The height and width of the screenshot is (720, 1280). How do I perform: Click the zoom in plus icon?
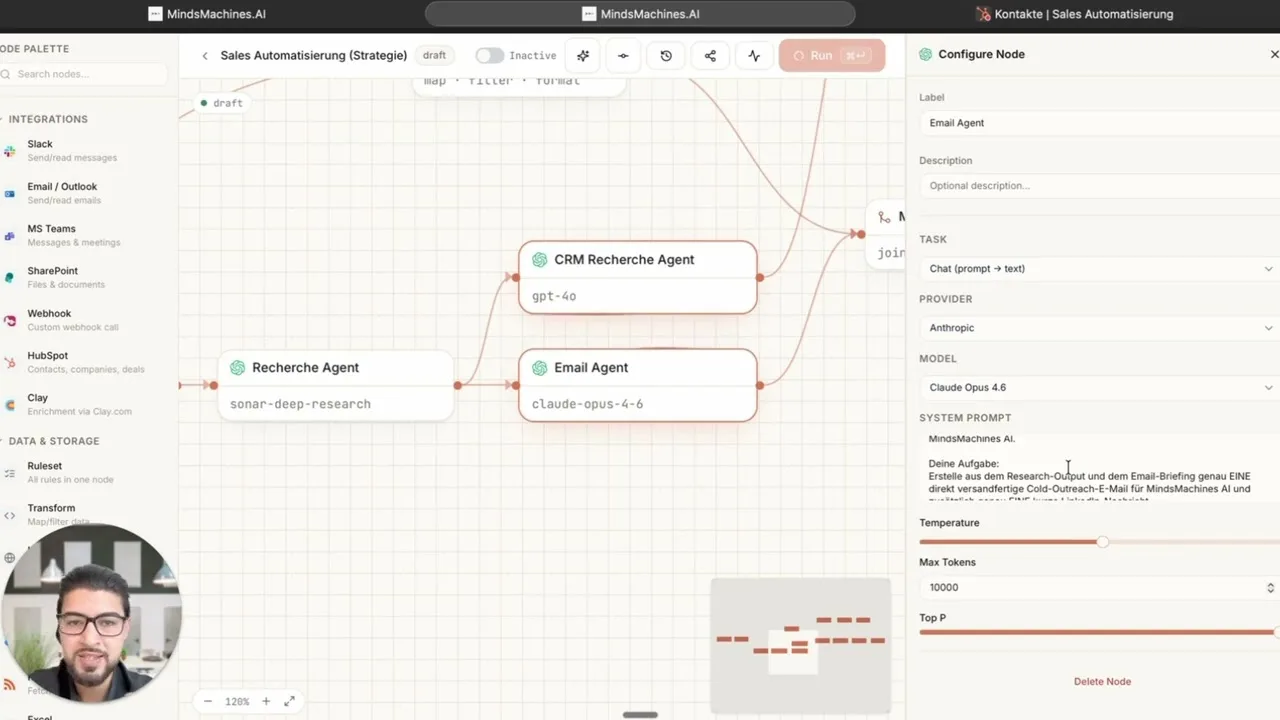(x=266, y=701)
